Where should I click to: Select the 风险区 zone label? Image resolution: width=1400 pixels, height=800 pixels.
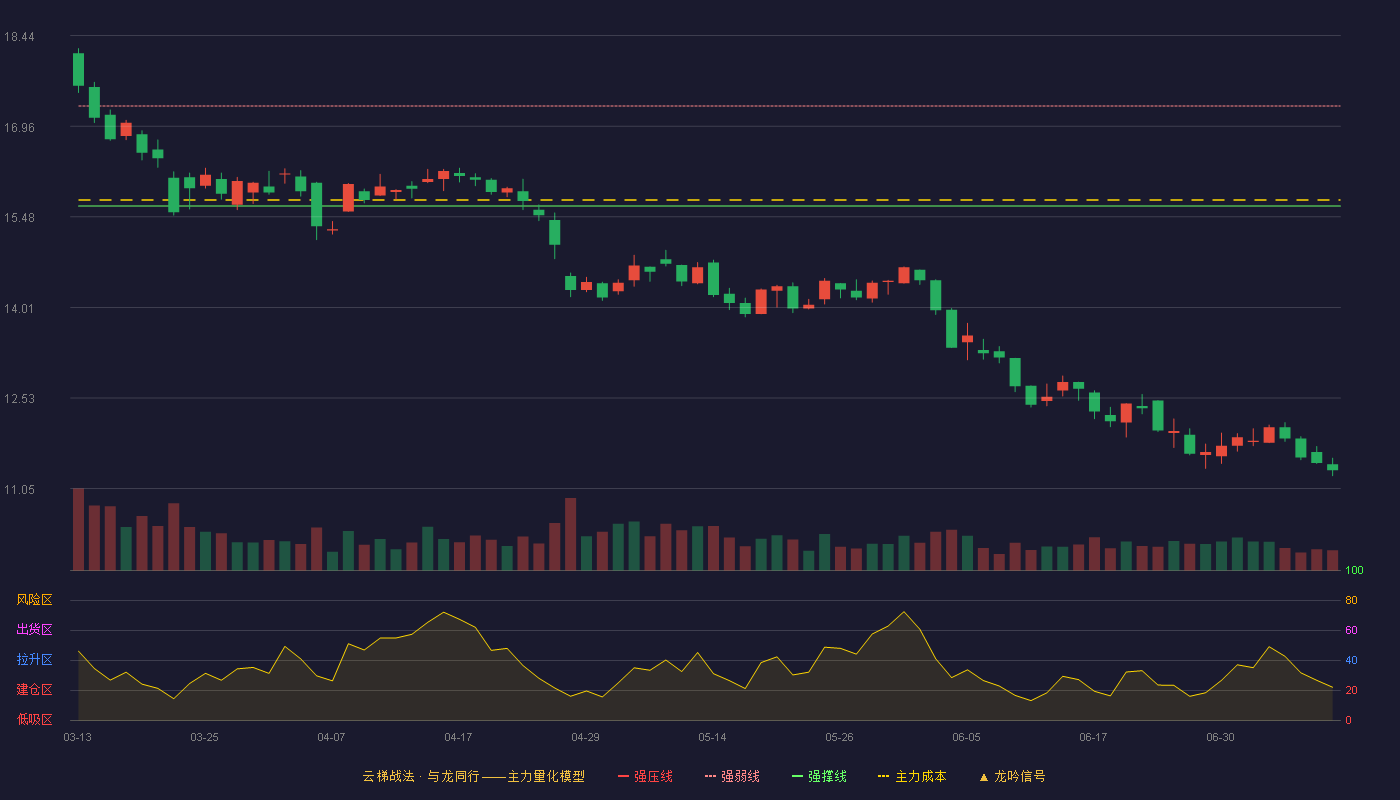click(x=34, y=600)
